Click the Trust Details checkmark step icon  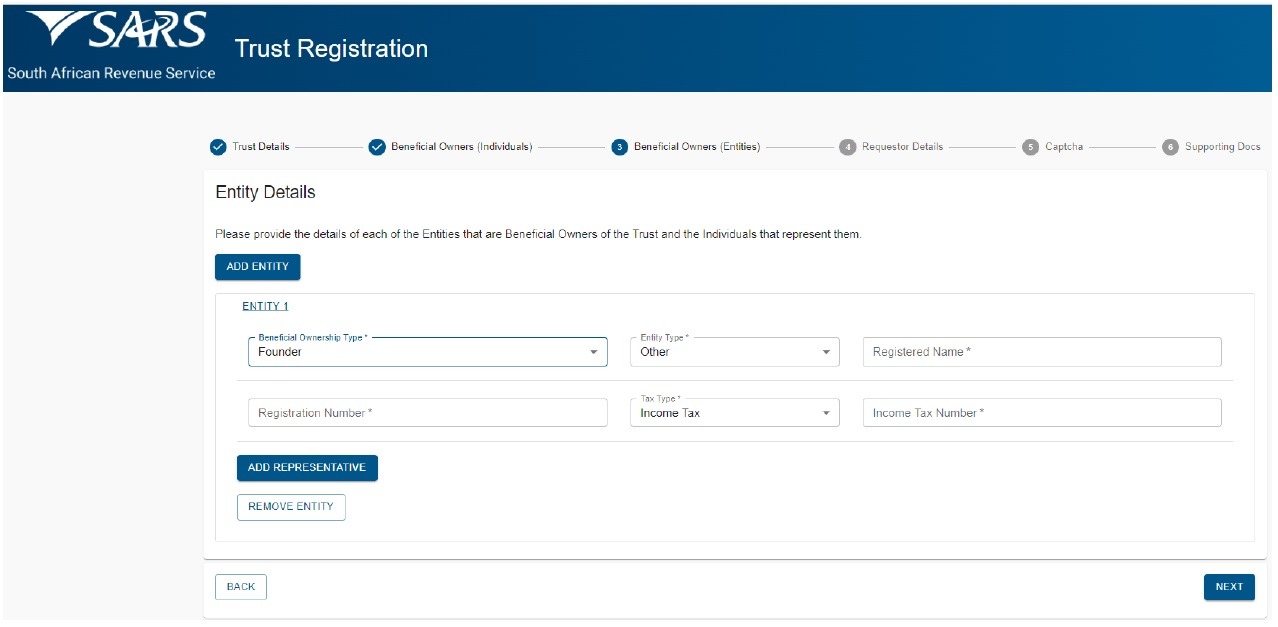coord(218,147)
